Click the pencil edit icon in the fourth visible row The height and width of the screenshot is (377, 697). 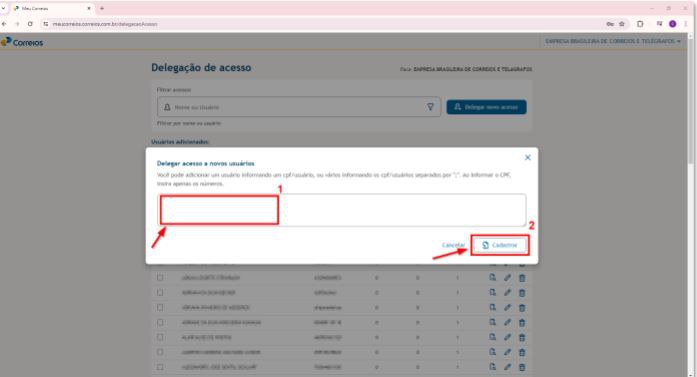pyautogui.click(x=507, y=322)
